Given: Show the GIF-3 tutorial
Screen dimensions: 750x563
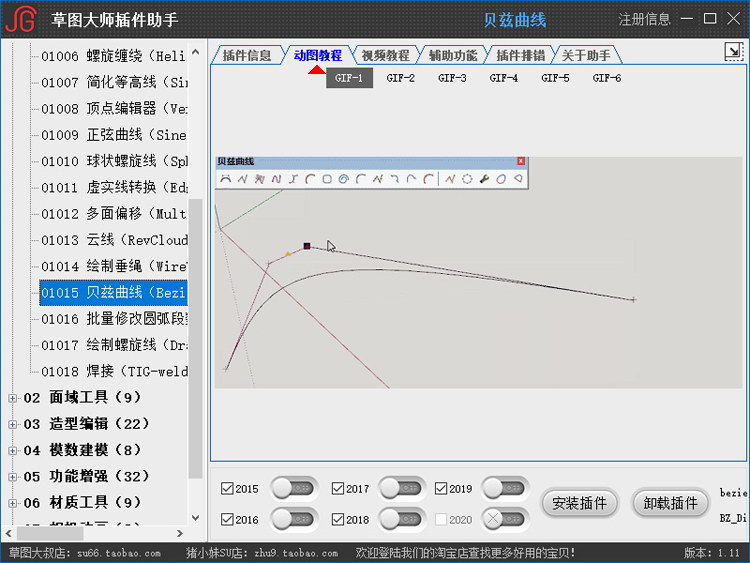Looking at the screenshot, I should [x=452, y=78].
